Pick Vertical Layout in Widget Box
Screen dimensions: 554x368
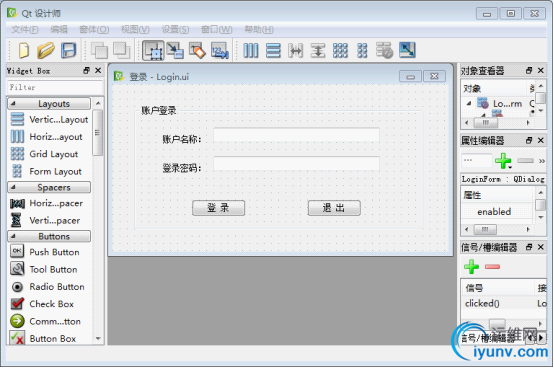click(x=49, y=119)
